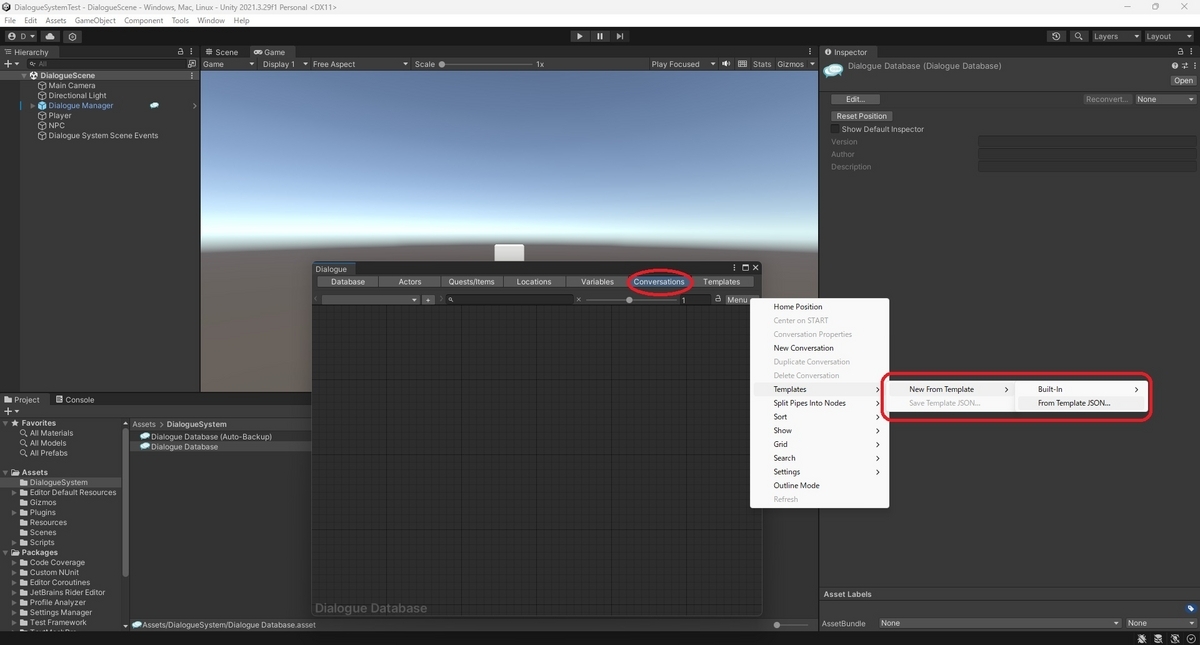The image size is (1200, 645).
Task: Start Play mode with the play button
Action: click(x=580, y=36)
